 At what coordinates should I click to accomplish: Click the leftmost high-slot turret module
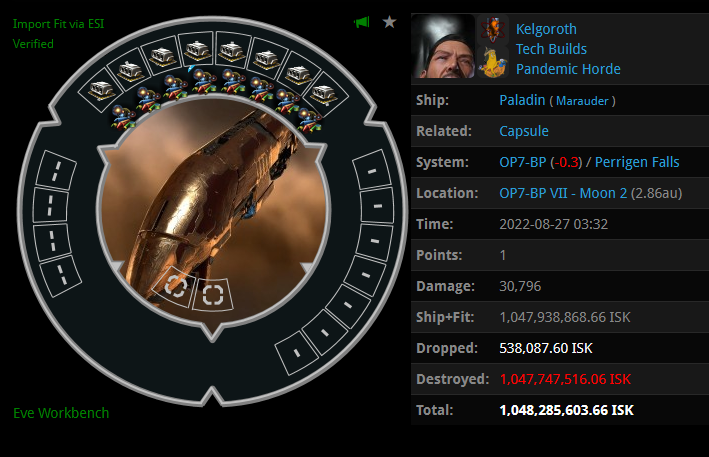tap(101, 90)
